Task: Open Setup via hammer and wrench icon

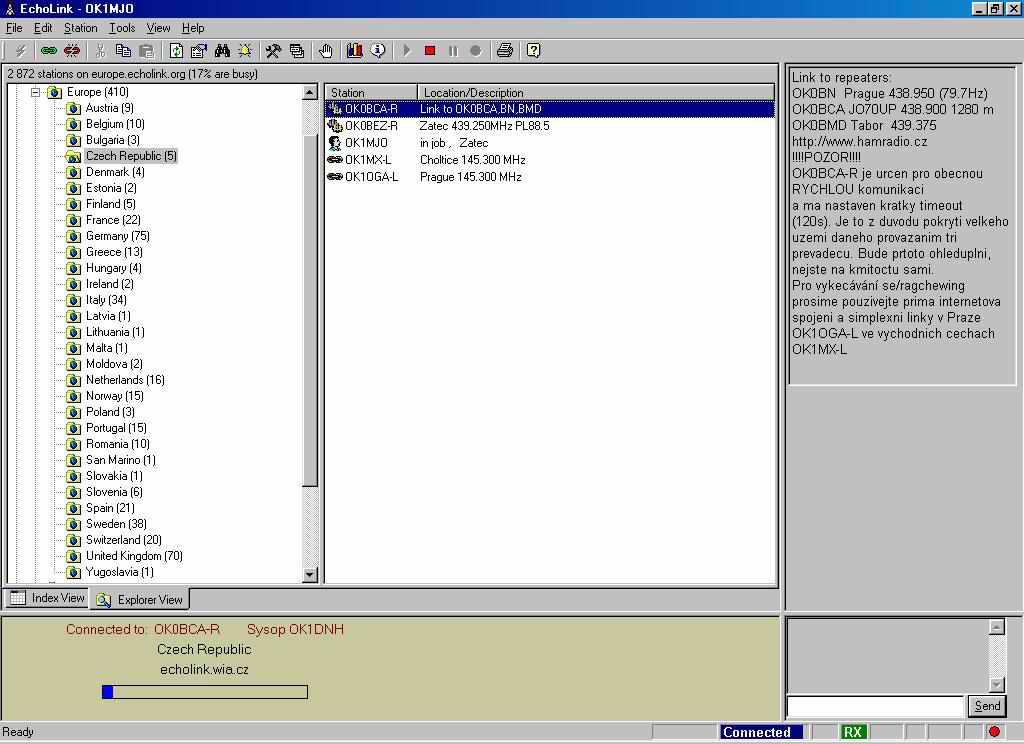Action: coord(273,50)
